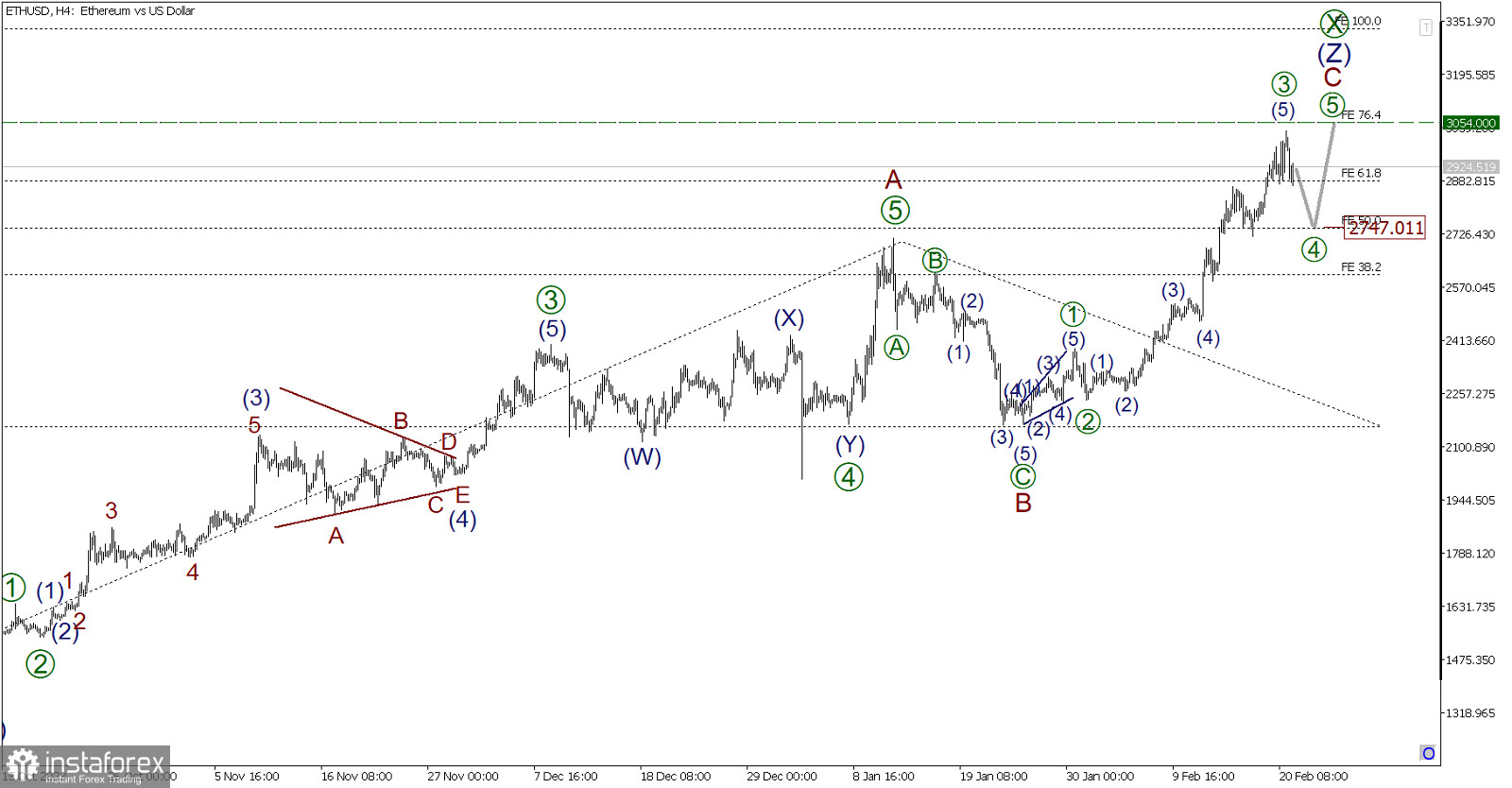This screenshot has width=1512, height=788.
Task: Select the red A label at the January peak
Action: click(x=894, y=180)
